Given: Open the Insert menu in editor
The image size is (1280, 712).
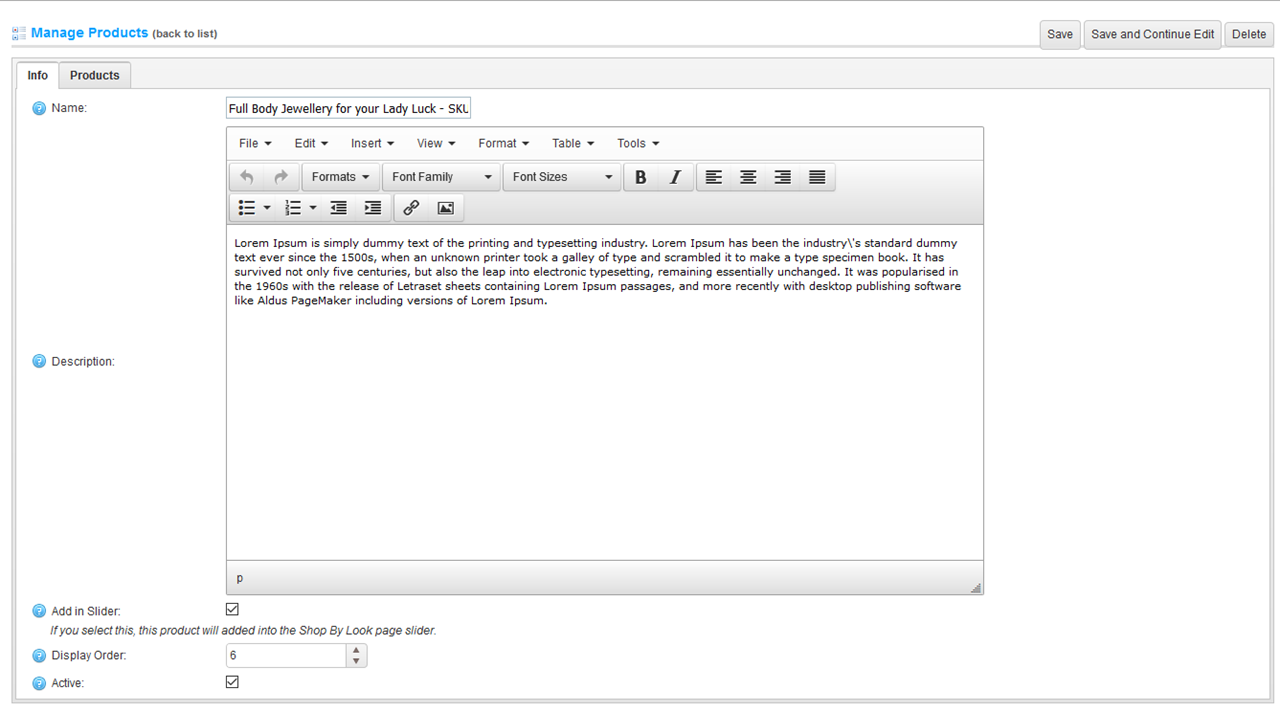Looking at the screenshot, I should coord(372,143).
